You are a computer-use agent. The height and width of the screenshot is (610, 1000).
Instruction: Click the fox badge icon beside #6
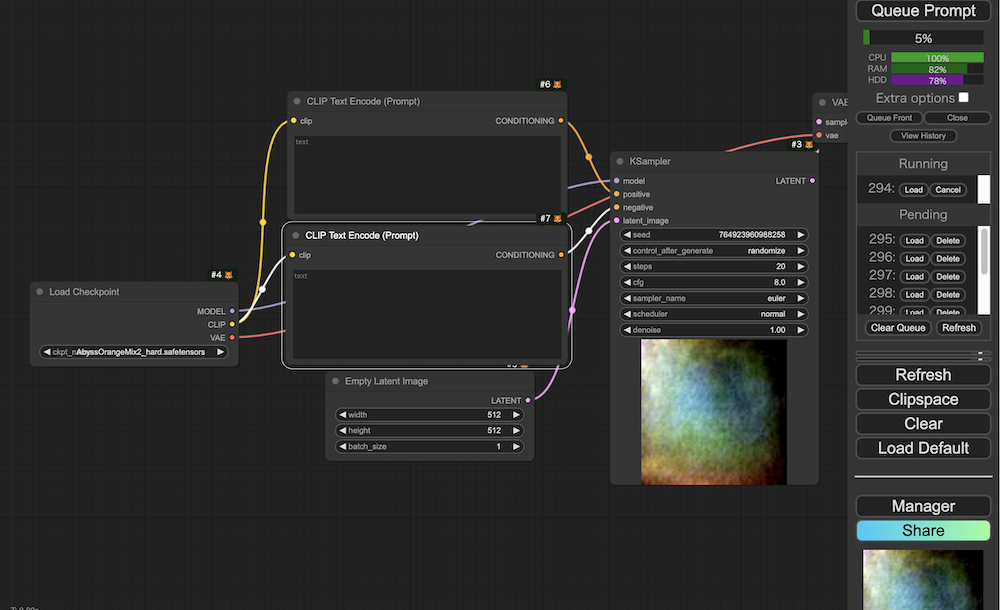(558, 85)
